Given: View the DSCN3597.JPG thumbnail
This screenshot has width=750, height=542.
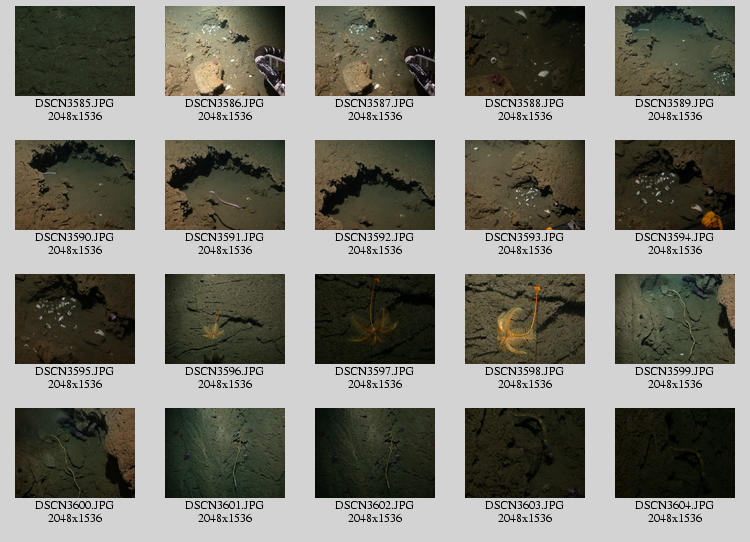Looking at the screenshot, I should tap(375, 319).
